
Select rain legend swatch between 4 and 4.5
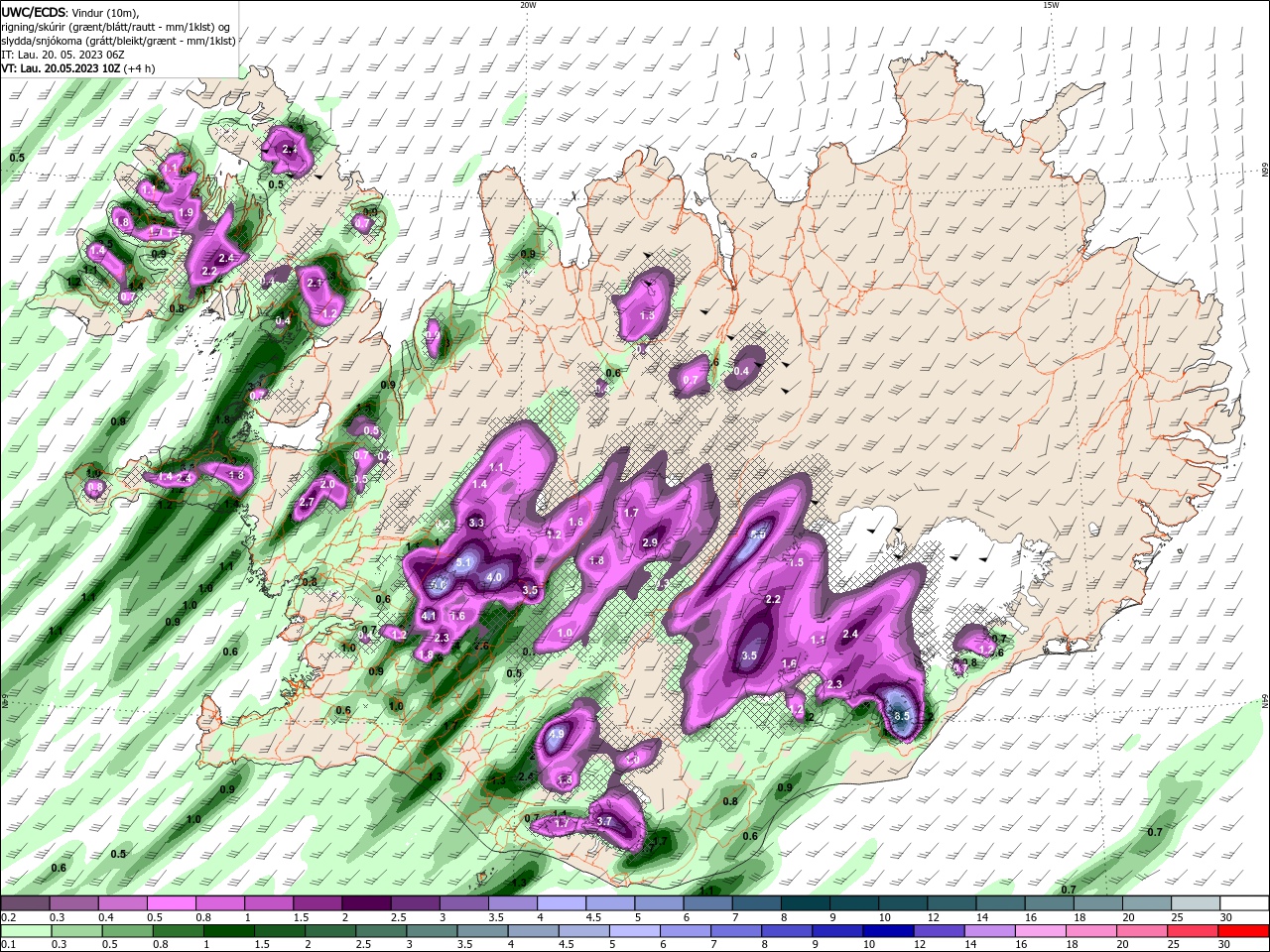535,931
